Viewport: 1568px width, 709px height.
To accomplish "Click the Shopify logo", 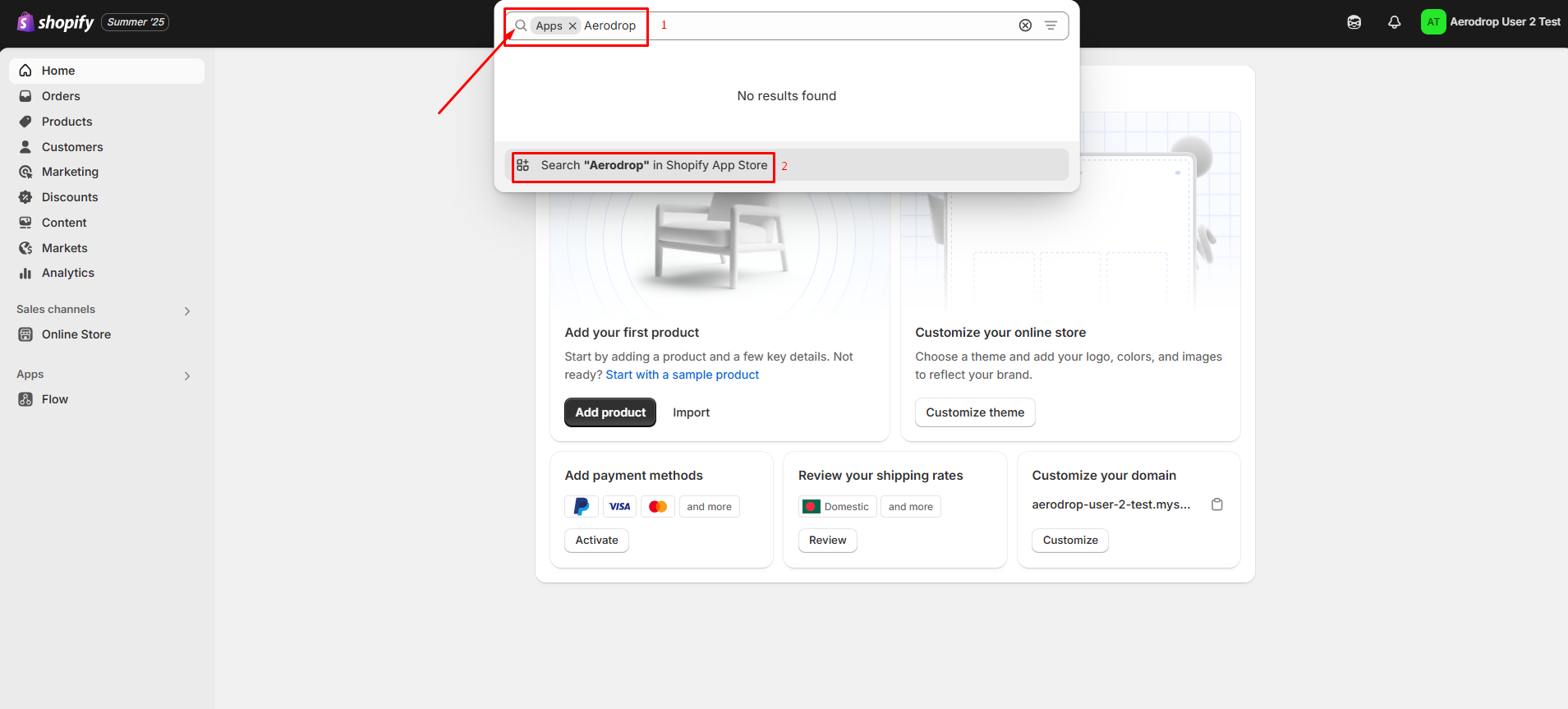I will point(55,22).
